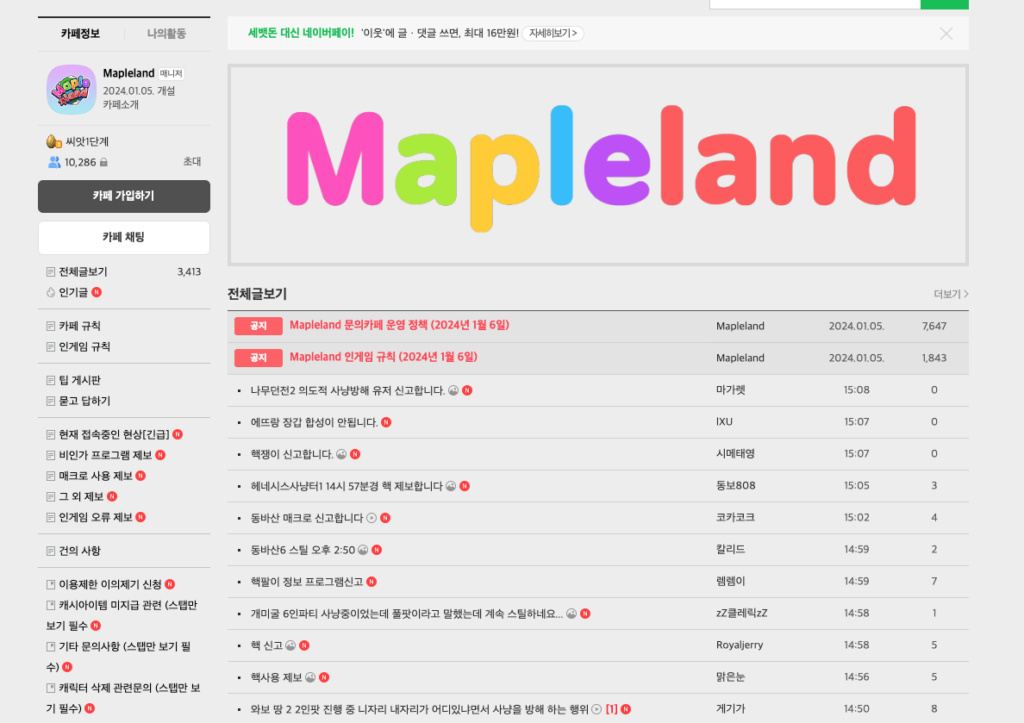Open 현재 접속중인 현상[긴급] board
This screenshot has height=723, width=1024.
coord(114,434)
